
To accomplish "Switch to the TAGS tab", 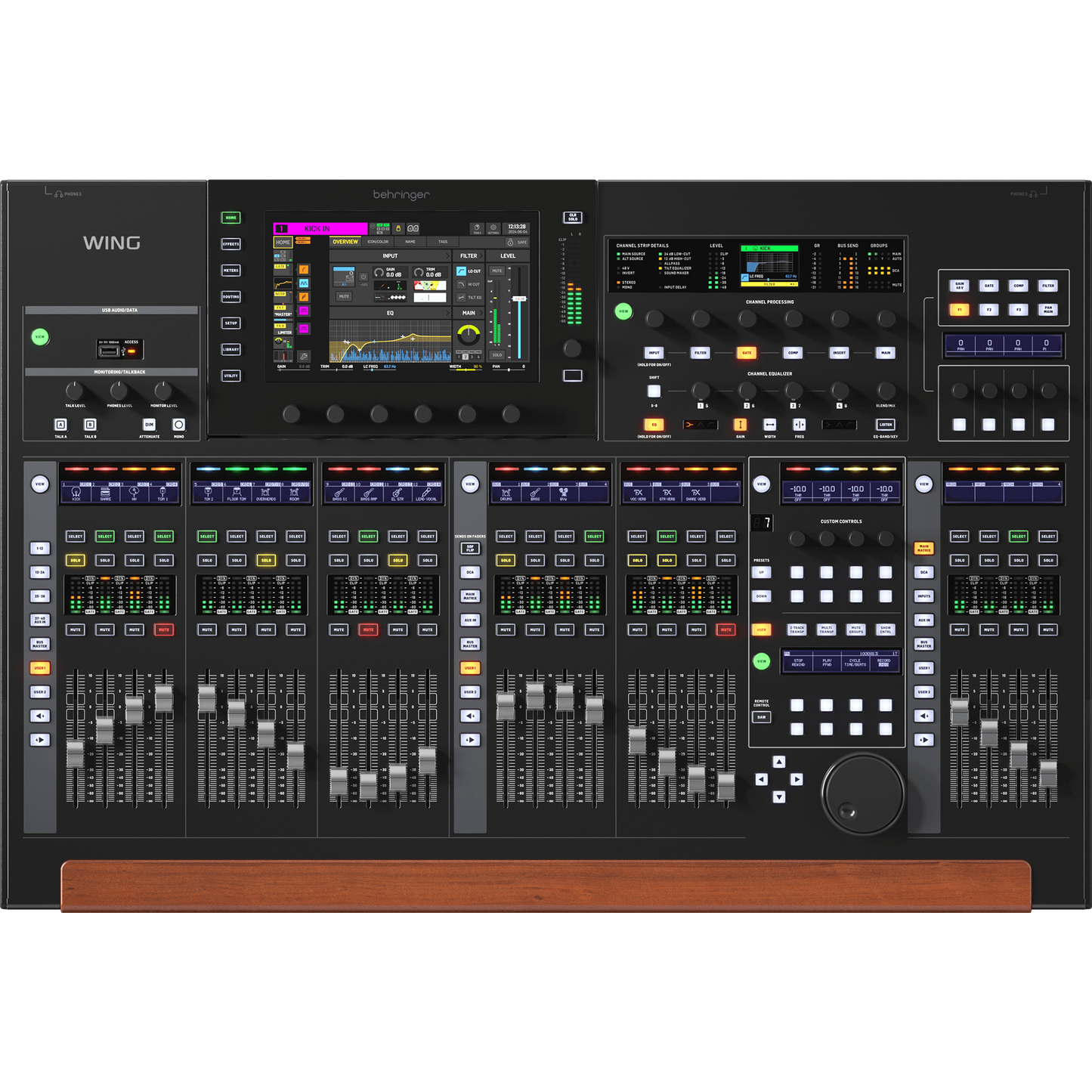I will click(x=442, y=242).
